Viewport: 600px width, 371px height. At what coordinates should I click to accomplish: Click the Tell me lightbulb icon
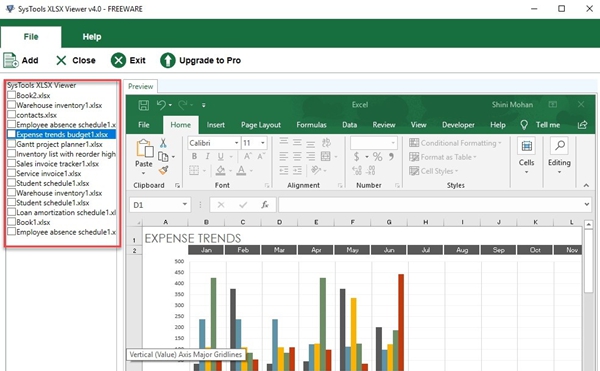click(524, 125)
